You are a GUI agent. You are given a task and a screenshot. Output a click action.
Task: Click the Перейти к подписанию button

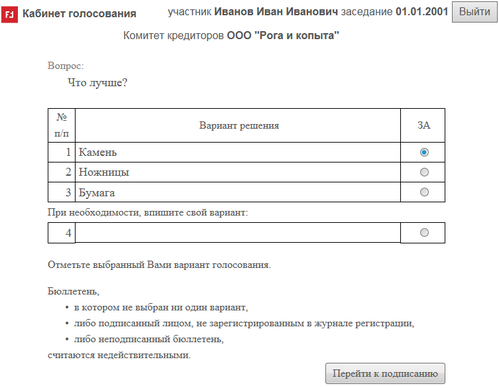[x=385, y=373]
